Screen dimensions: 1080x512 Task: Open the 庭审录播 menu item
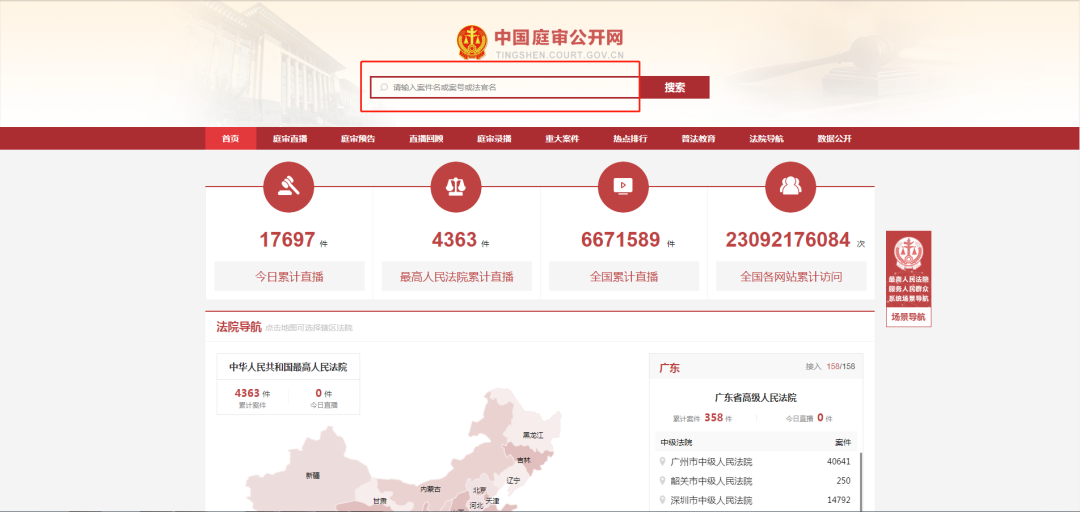(x=495, y=139)
